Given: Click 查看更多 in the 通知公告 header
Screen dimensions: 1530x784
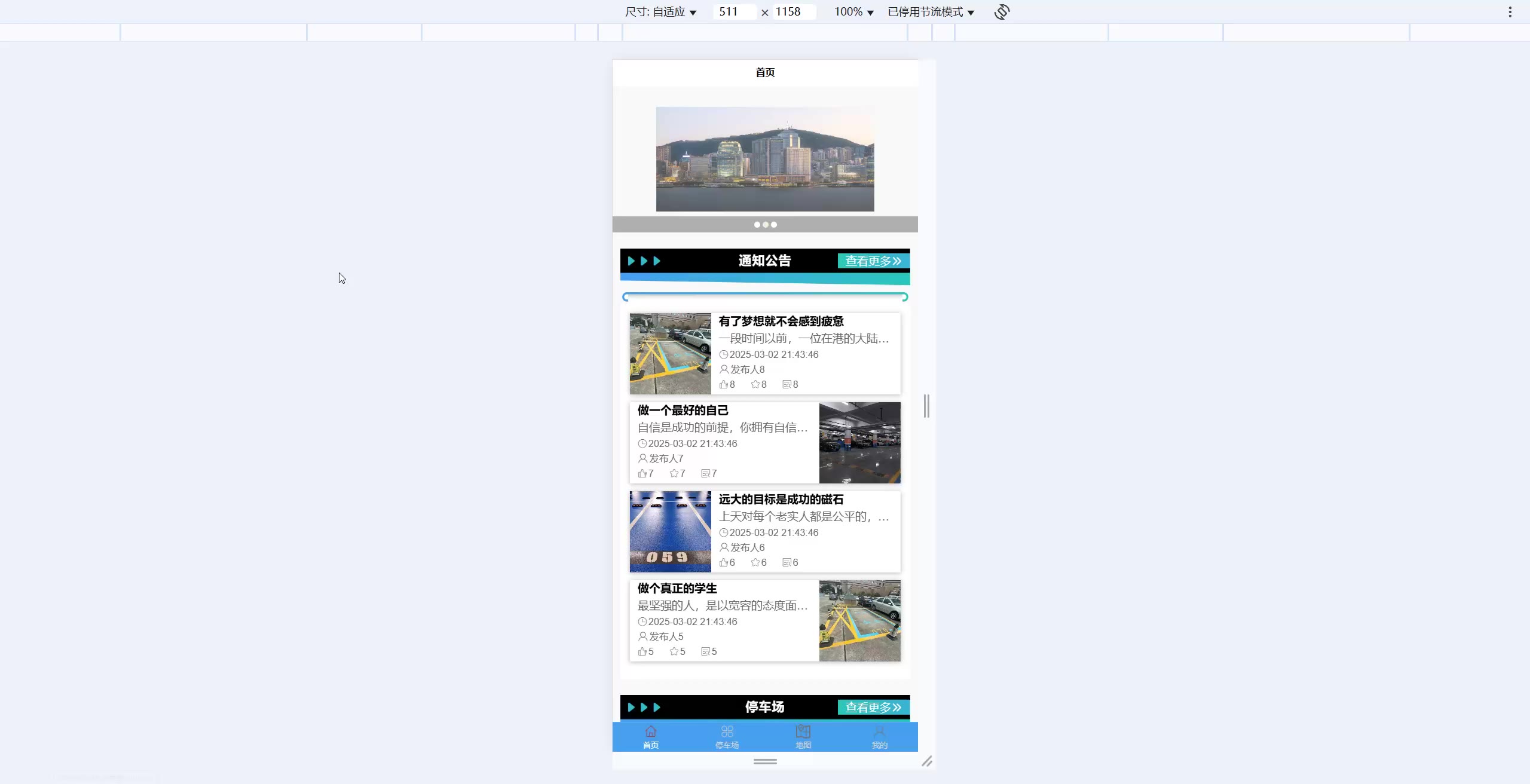Looking at the screenshot, I should point(873,261).
